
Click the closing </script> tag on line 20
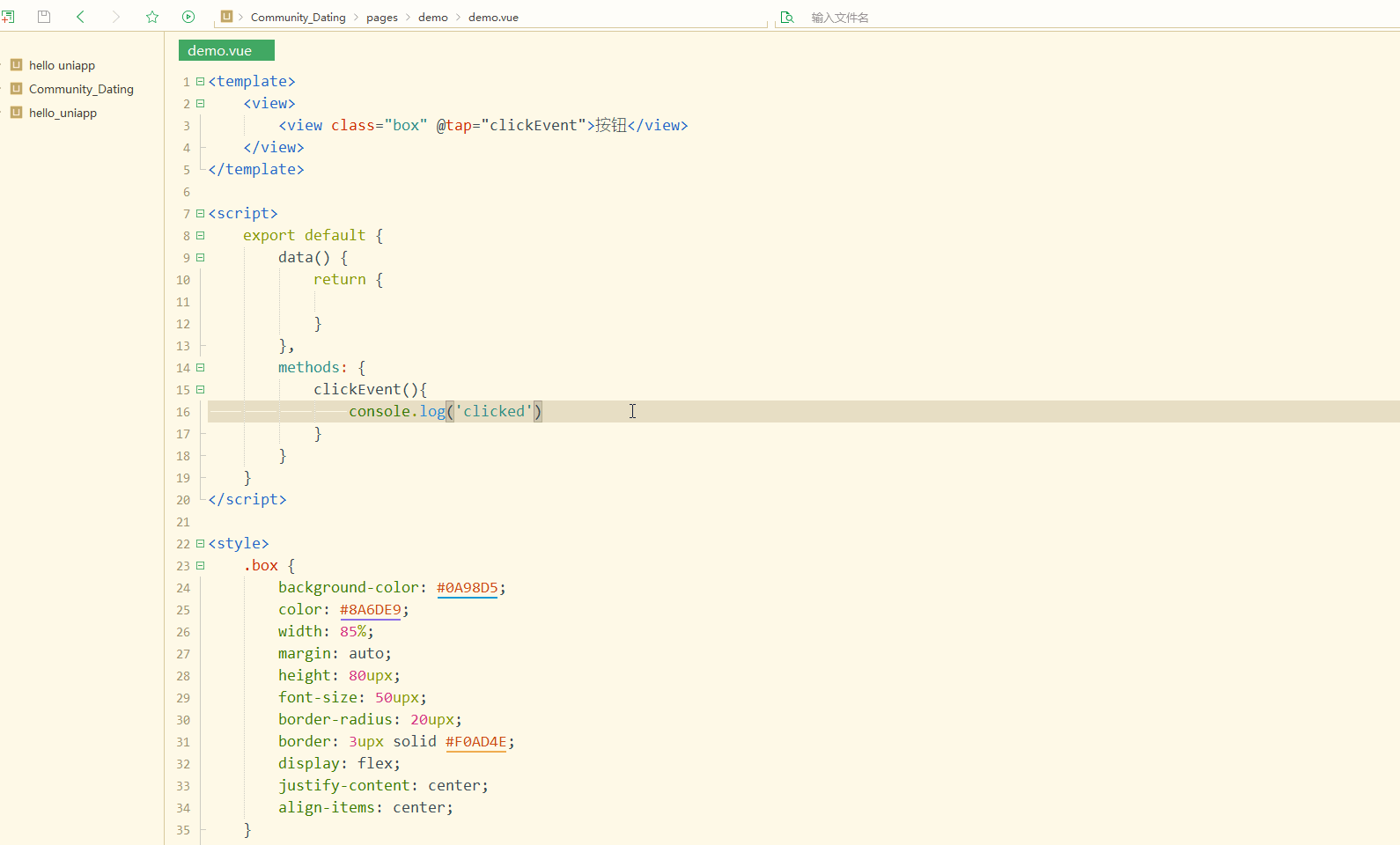247,499
